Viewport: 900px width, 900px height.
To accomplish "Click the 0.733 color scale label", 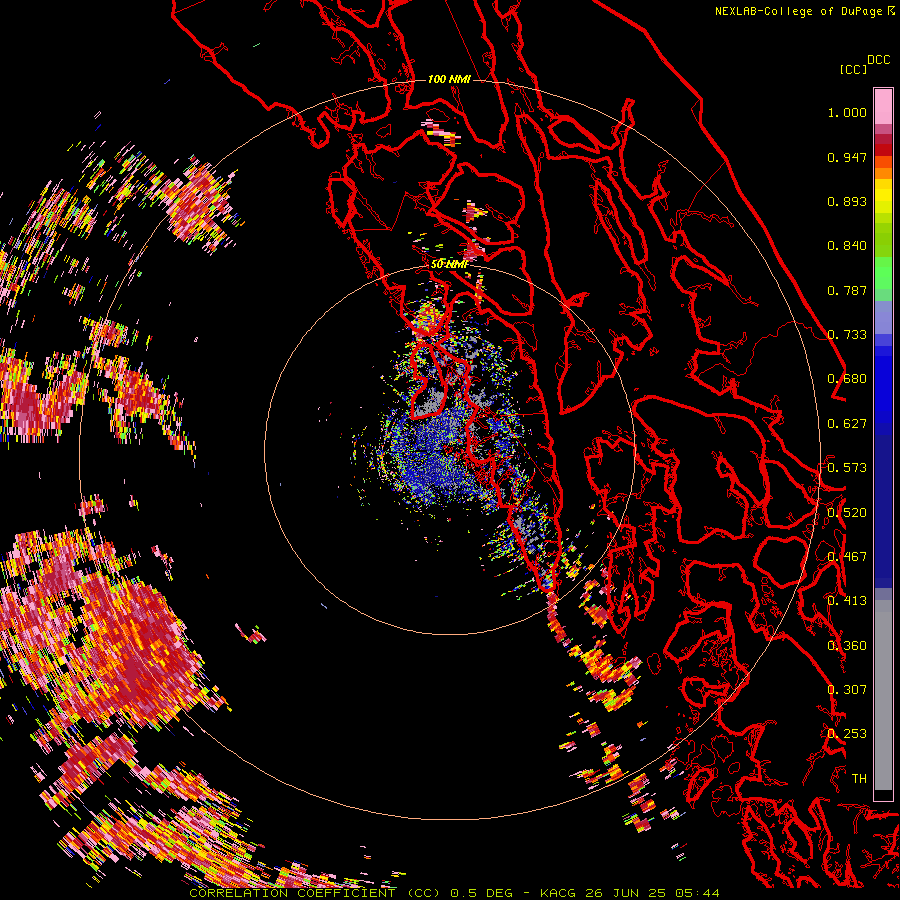I will (847, 335).
